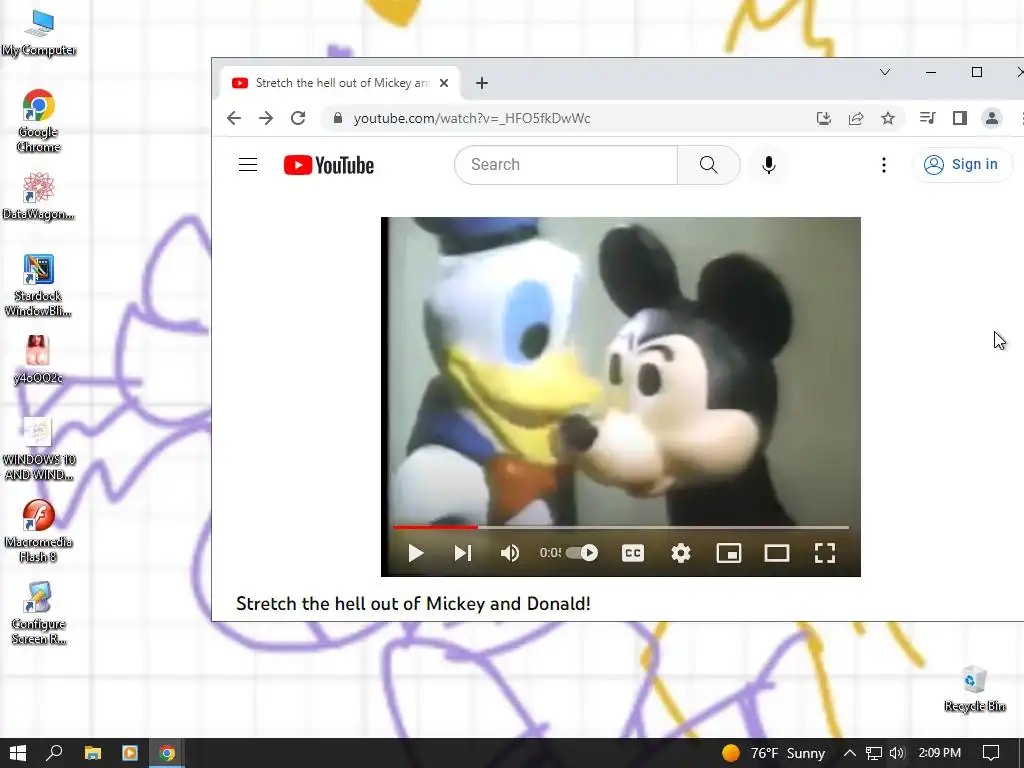The image size is (1024, 768).
Task: Open network status tray icon
Action: 873,753
